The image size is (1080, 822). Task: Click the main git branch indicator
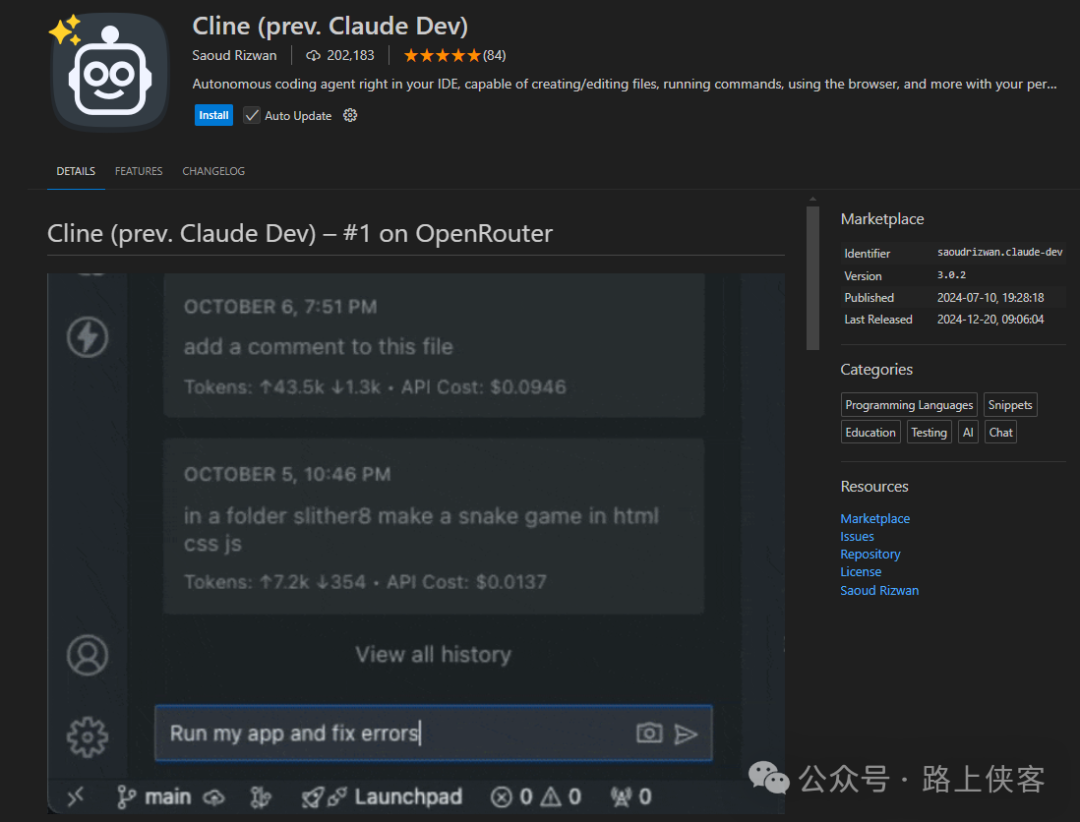[x=154, y=797]
